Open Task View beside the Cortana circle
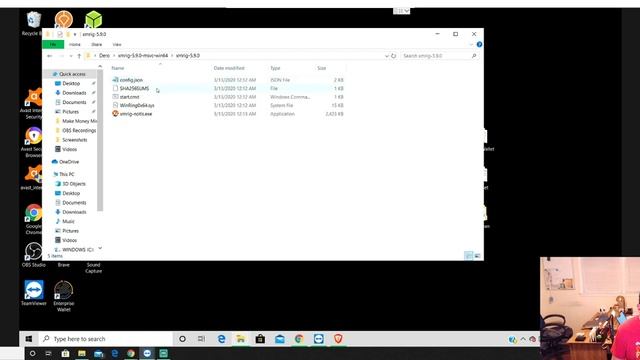 (x=202, y=339)
